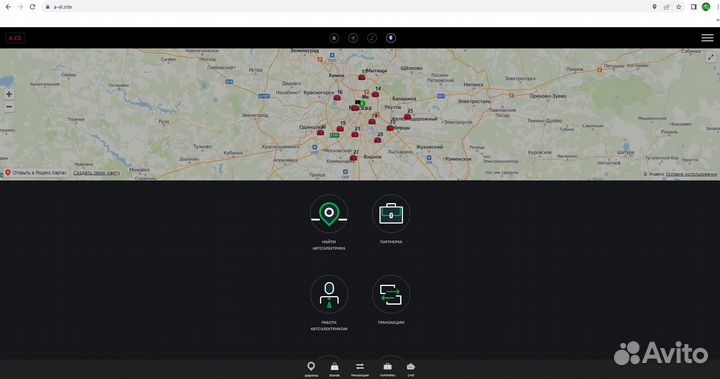Select the map marker near Мытищи
The image size is (720, 379).
point(362,77)
